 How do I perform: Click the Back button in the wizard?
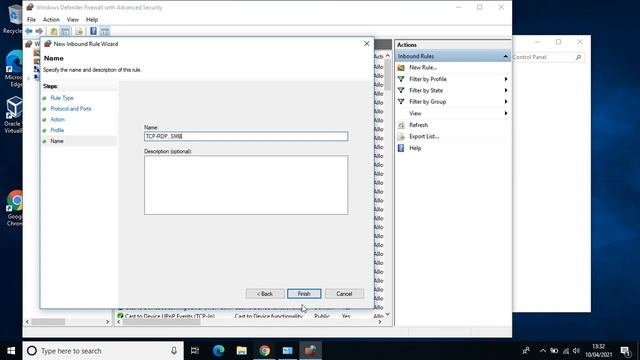click(x=265, y=293)
